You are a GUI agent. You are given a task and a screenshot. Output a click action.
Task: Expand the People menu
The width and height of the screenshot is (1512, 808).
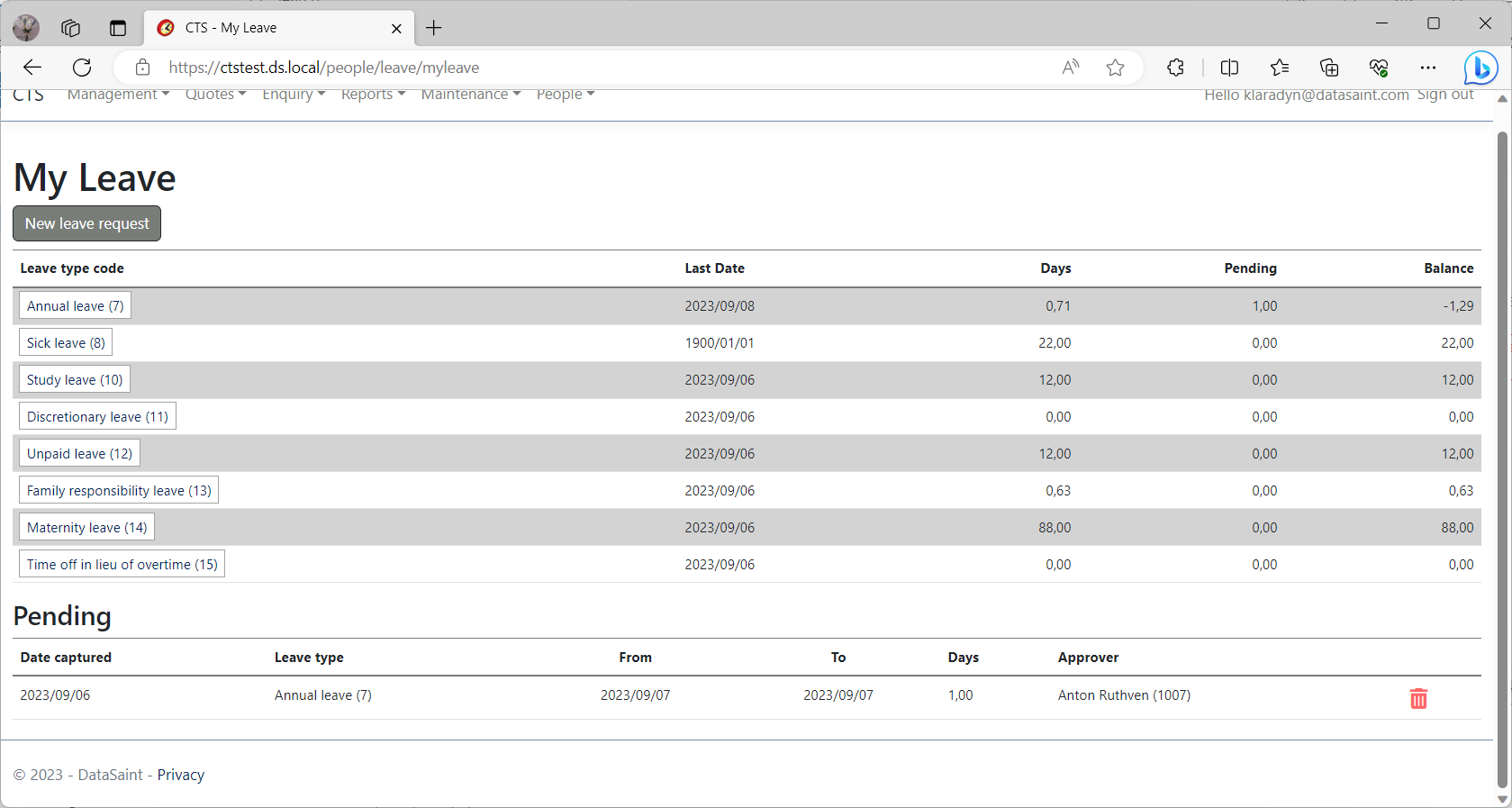[566, 94]
